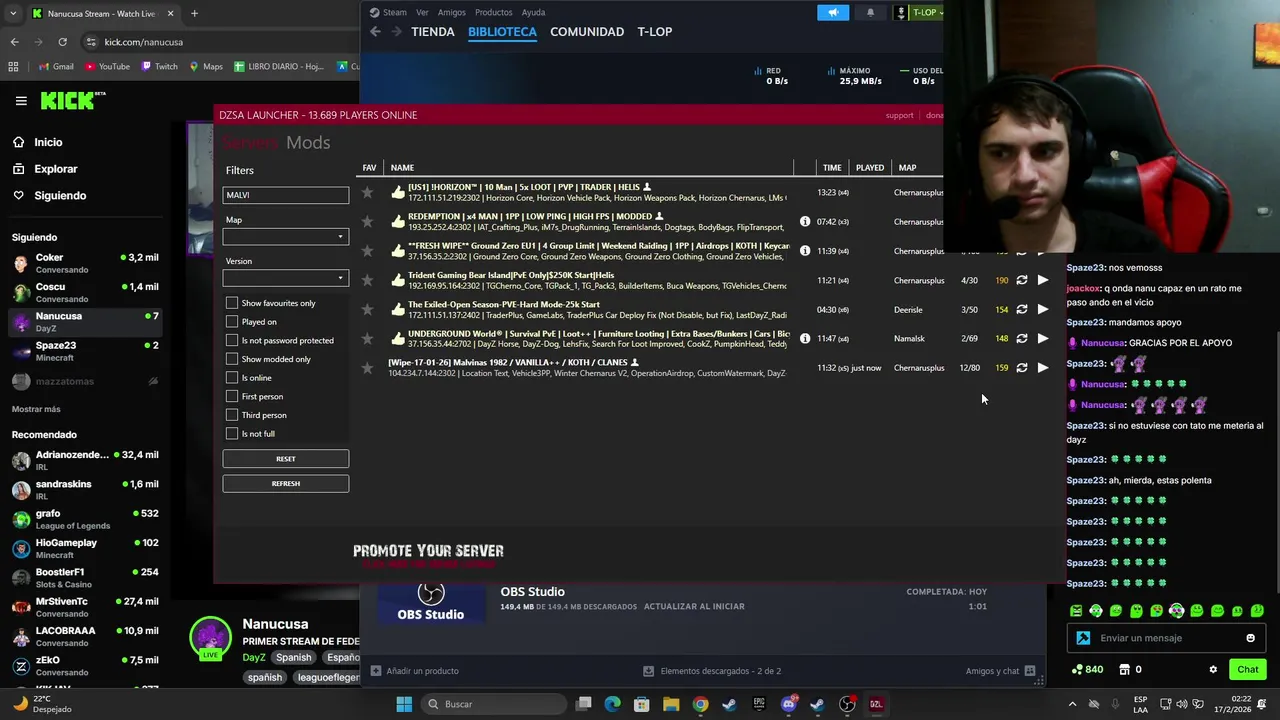This screenshot has height=720, width=1280.
Task: Open Steam announcements megaphone button
Action: click(x=832, y=12)
